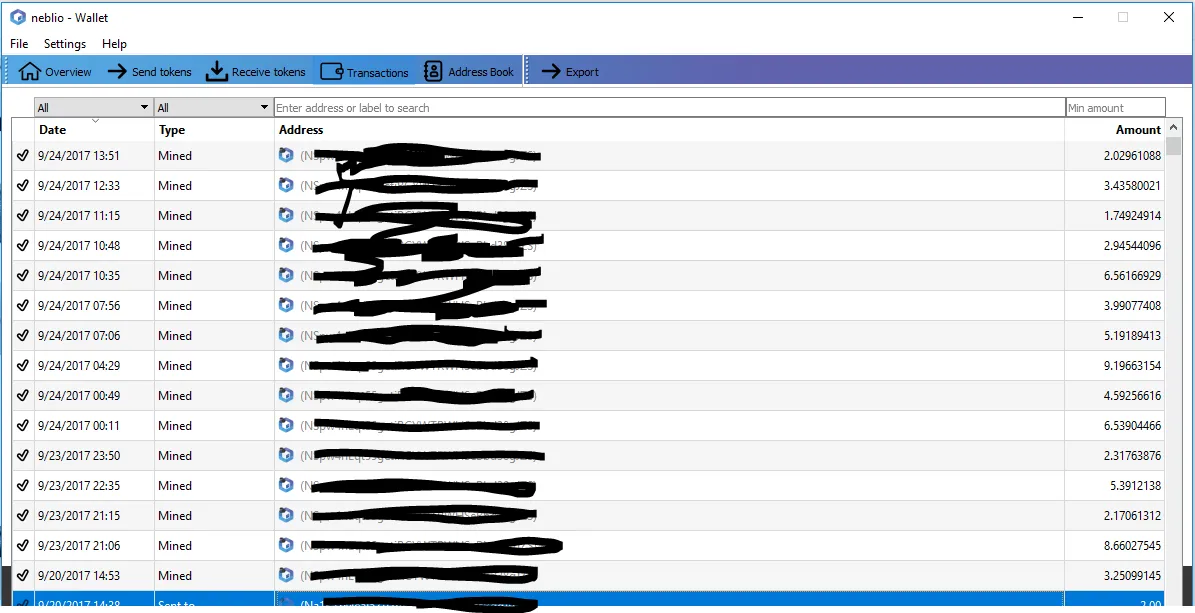1195x613 pixels.
Task: Click the Export button
Action: pyautogui.click(x=570, y=72)
